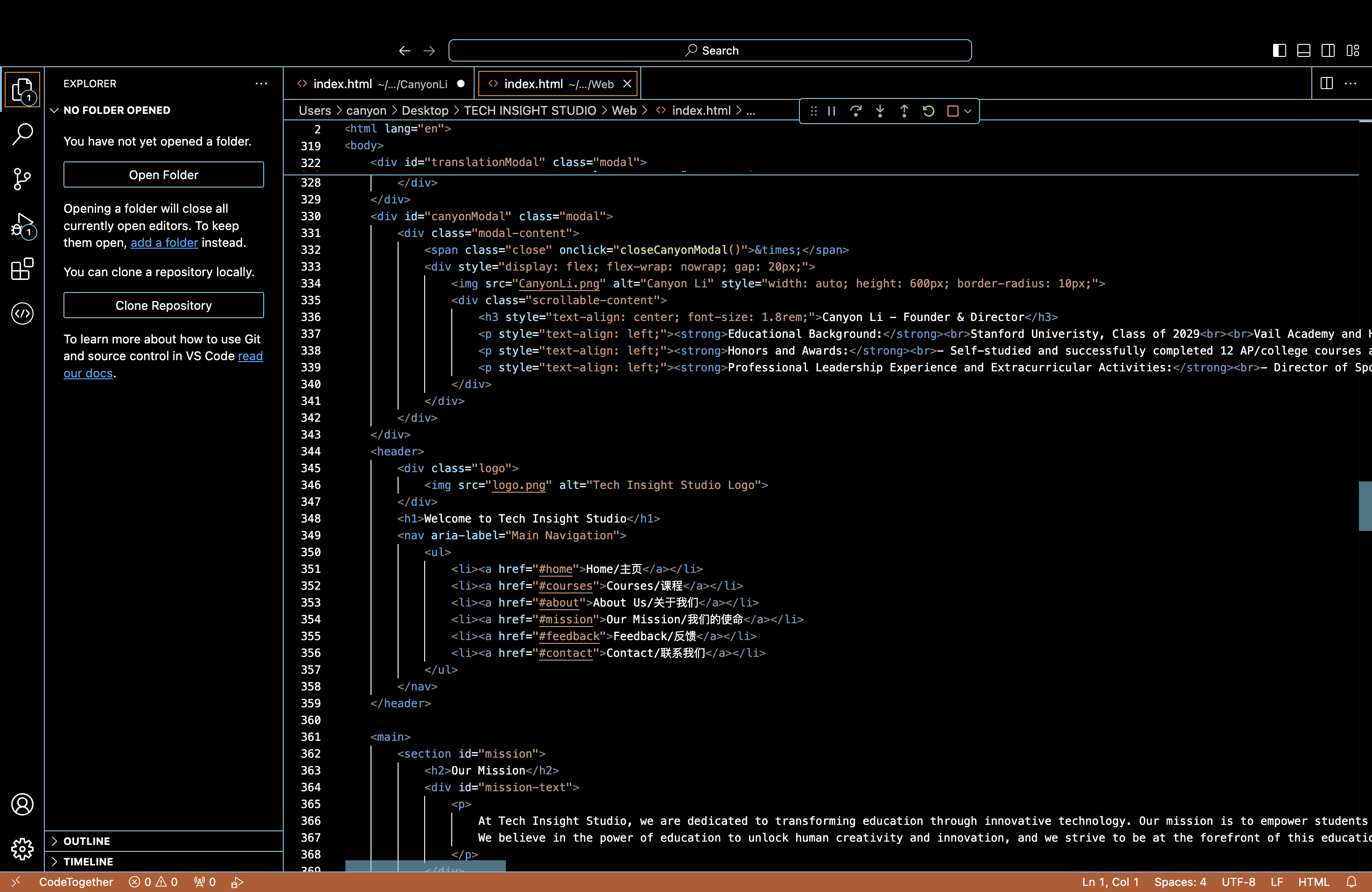The height and width of the screenshot is (892, 1372).
Task: Click the Ln 1, Col 1 indicator
Action: click(x=1110, y=882)
